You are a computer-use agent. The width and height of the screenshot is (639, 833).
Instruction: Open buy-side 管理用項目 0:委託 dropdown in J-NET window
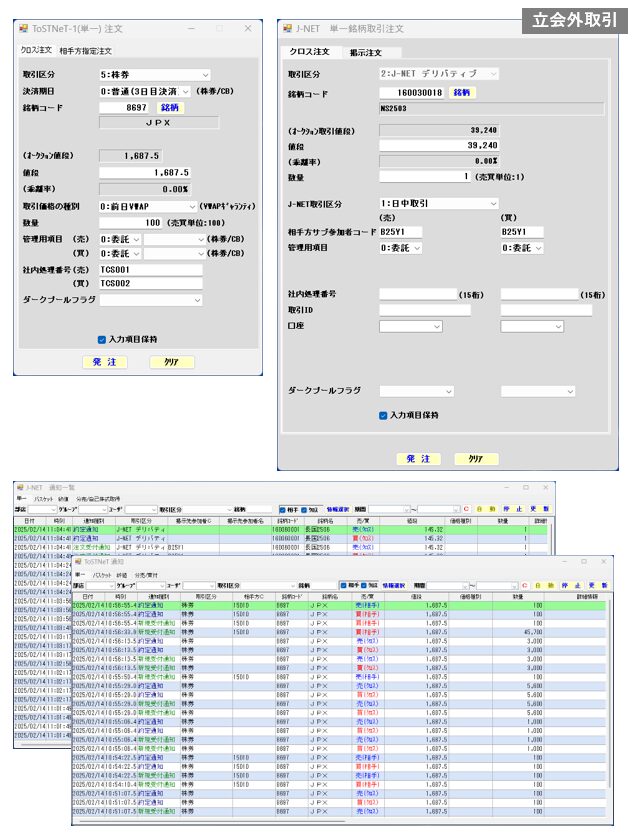click(522, 248)
